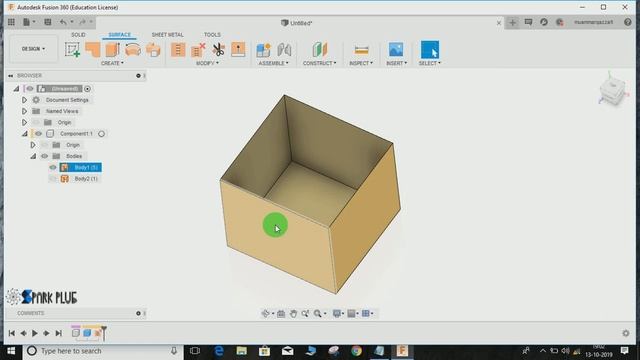Click the Undo arrow
The image size is (640, 360).
click(63, 22)
